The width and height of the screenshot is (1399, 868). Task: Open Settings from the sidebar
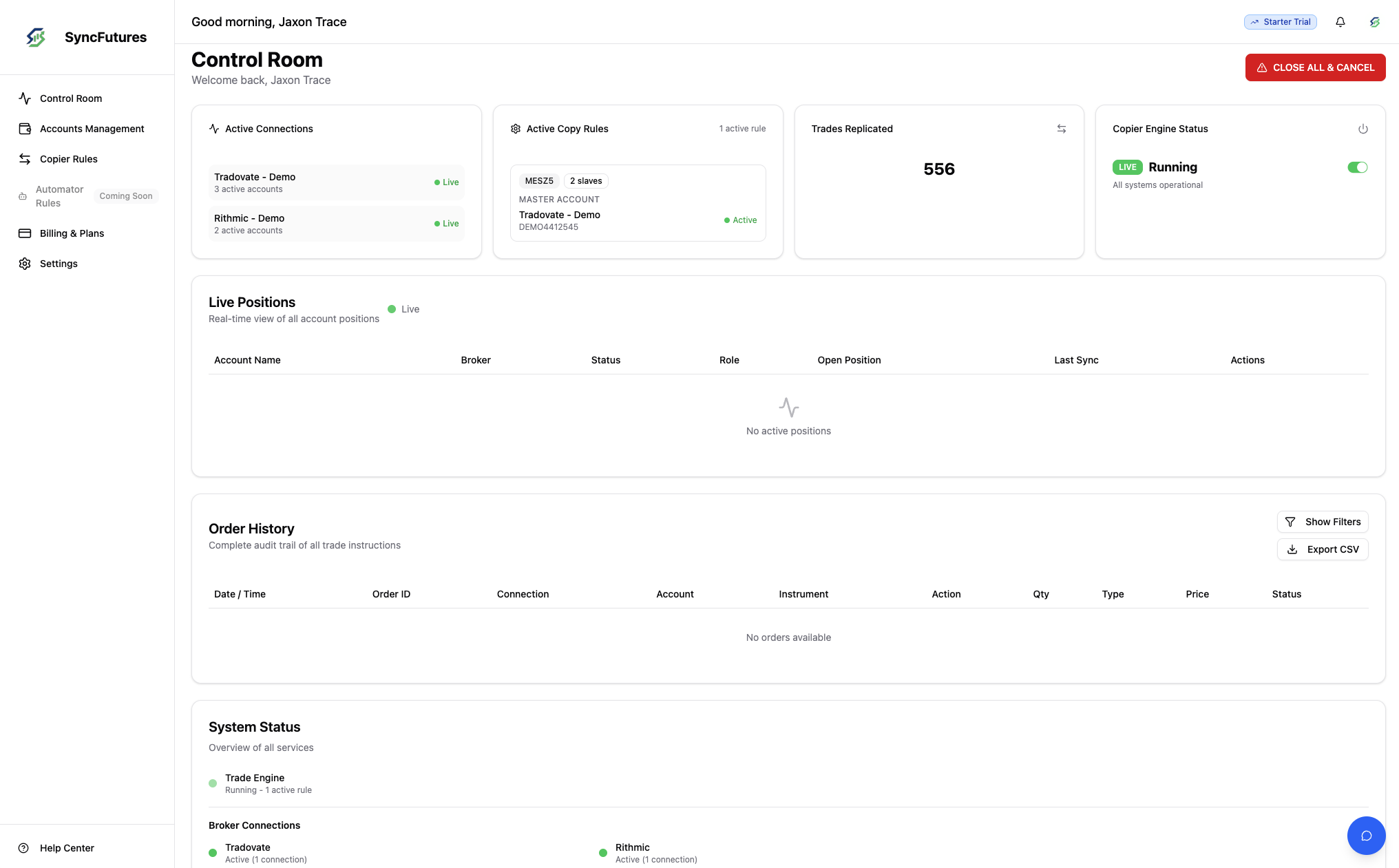(59, 264)
